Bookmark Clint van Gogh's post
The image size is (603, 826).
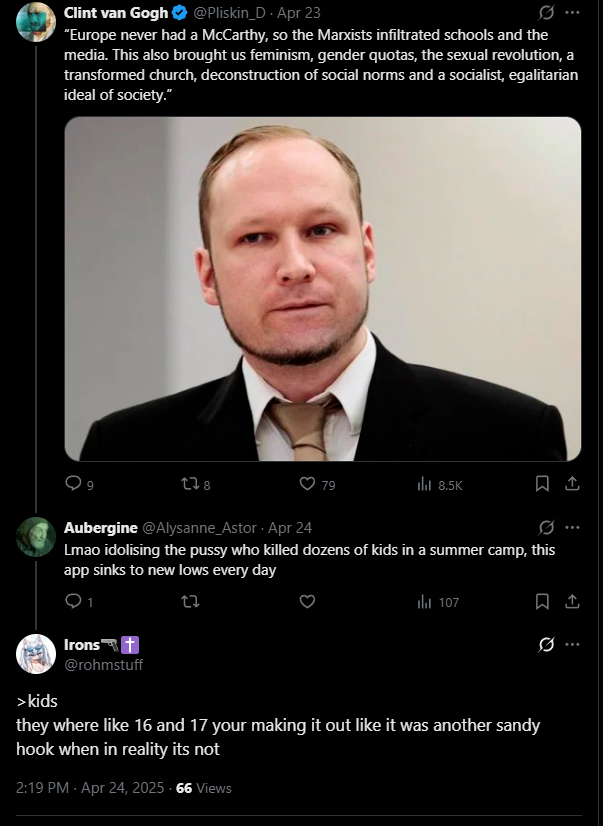tap(542, 484)
